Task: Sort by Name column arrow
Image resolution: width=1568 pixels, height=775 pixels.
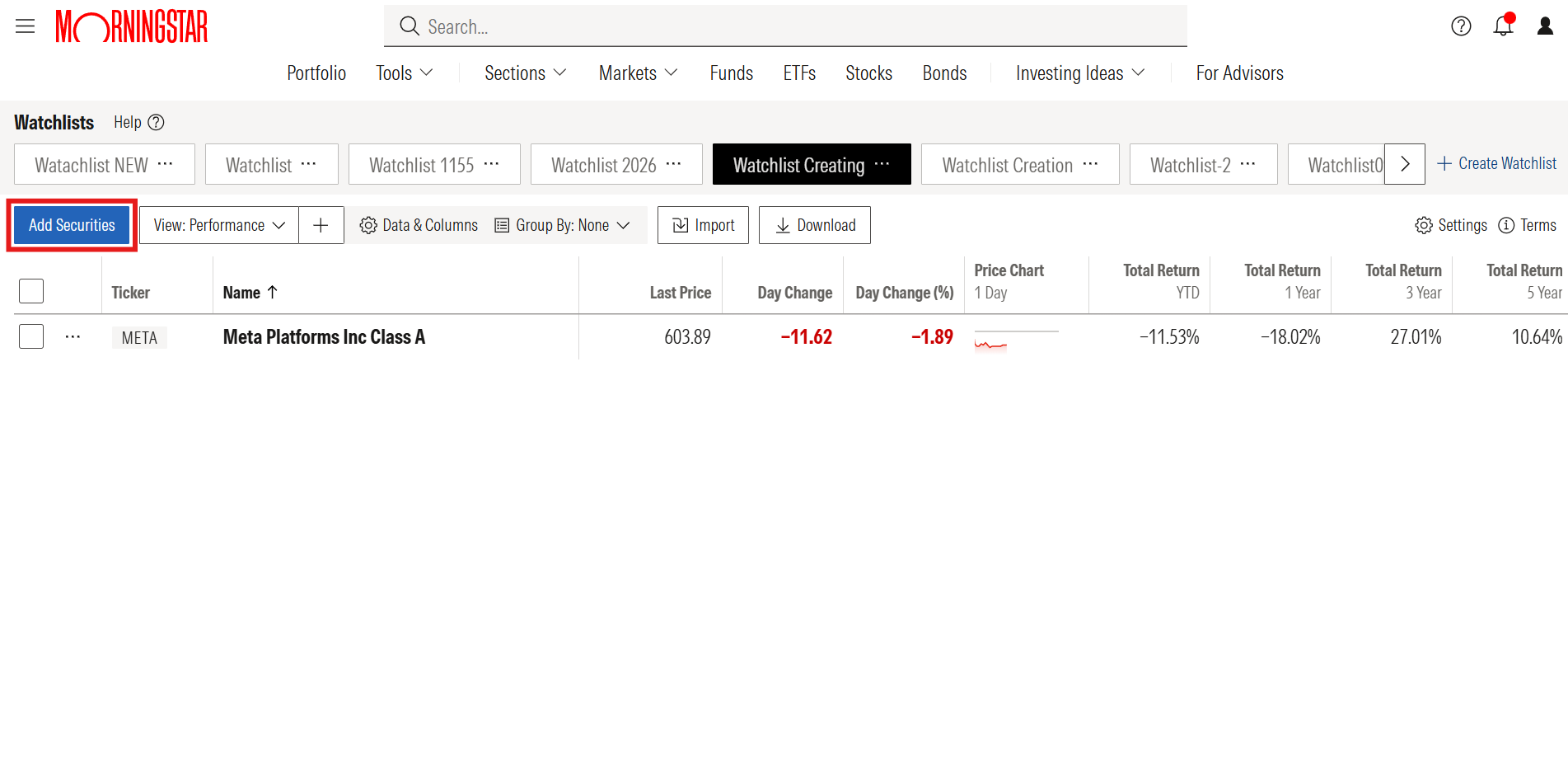Action: (x=273, y=292)
